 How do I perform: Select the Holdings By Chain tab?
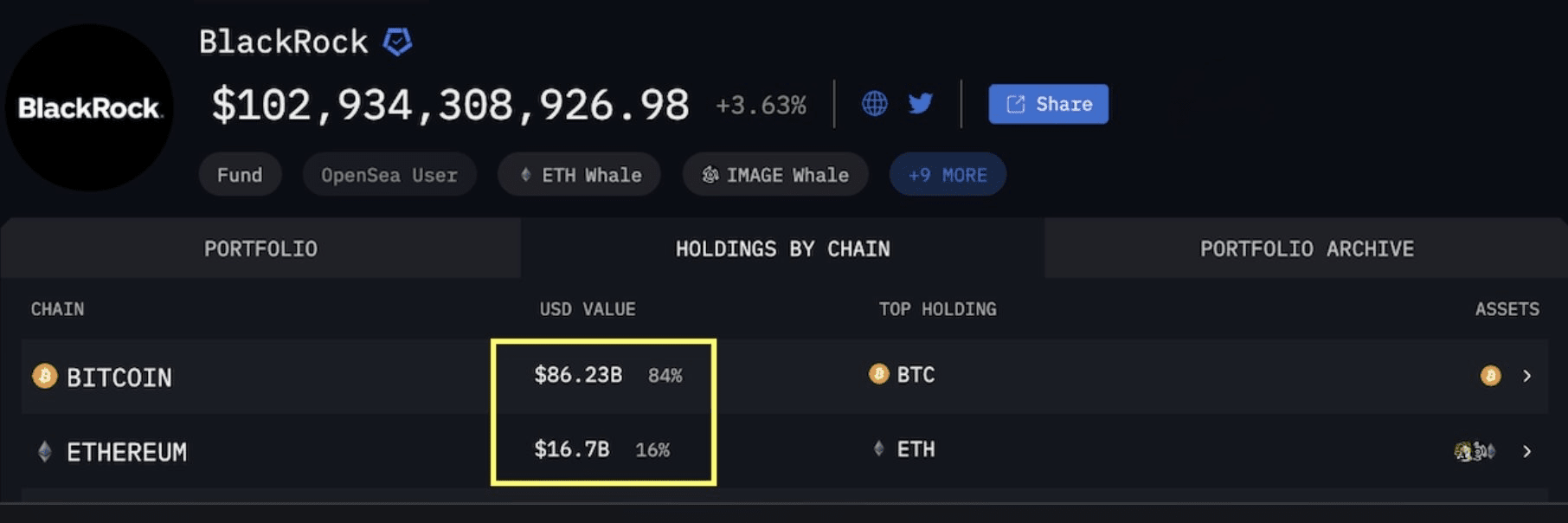tap(782, 249)
